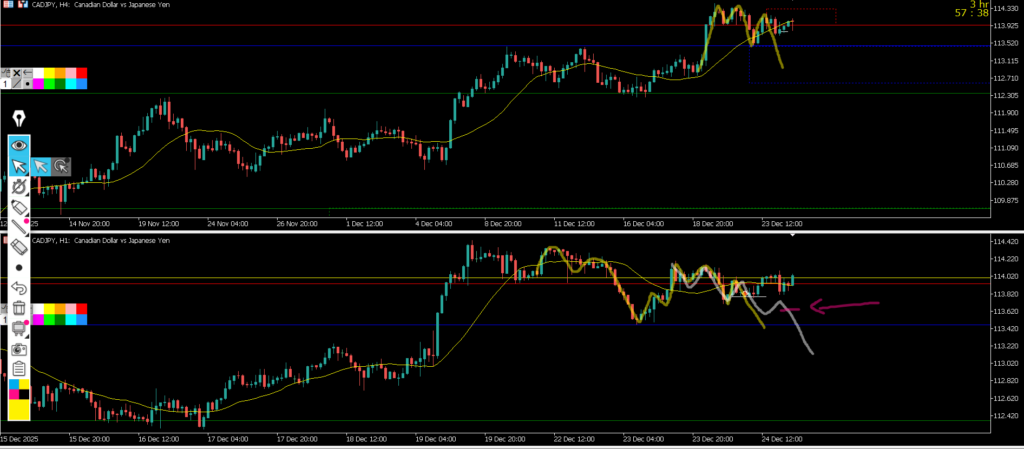Viewport: 1024px width, 449px height.
Task: Pick red in the H1 chart palette
Action: click(x=82, y=309)
